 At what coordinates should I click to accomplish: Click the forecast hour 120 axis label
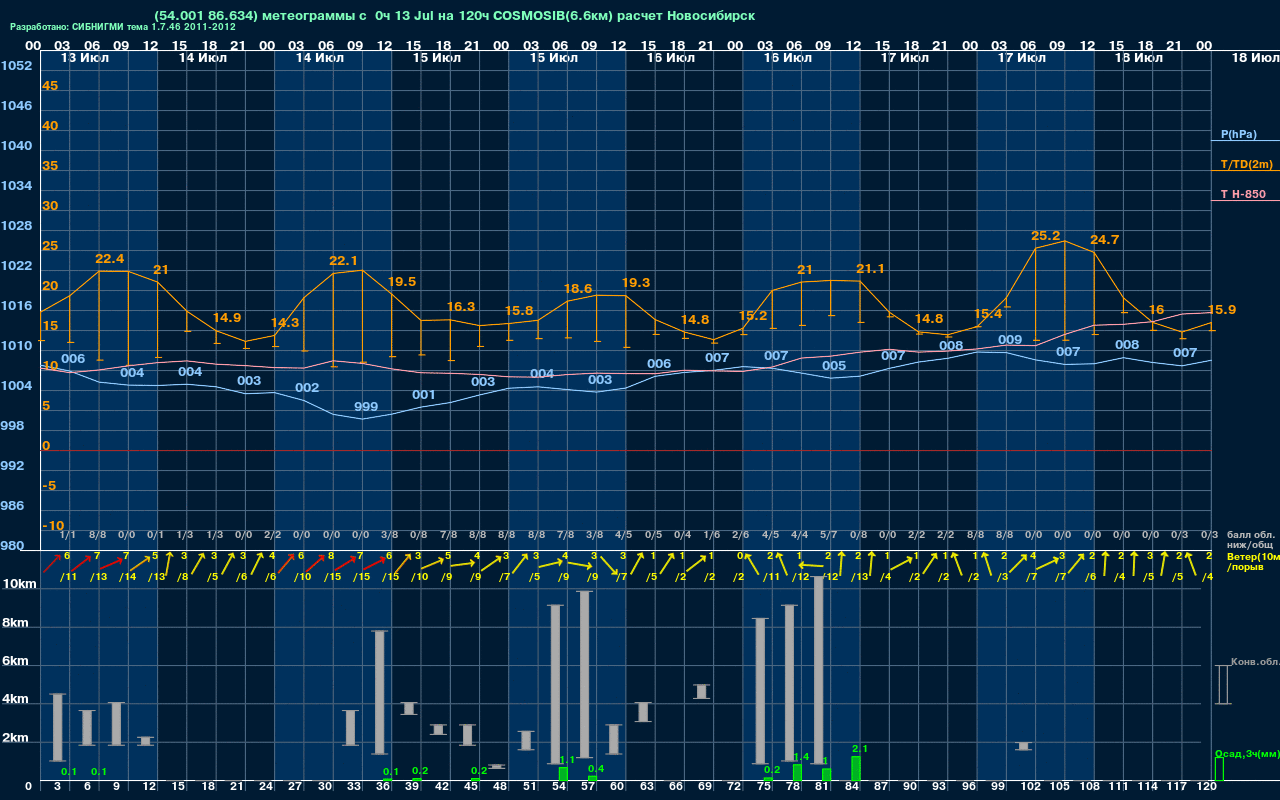coord(1206,787)
